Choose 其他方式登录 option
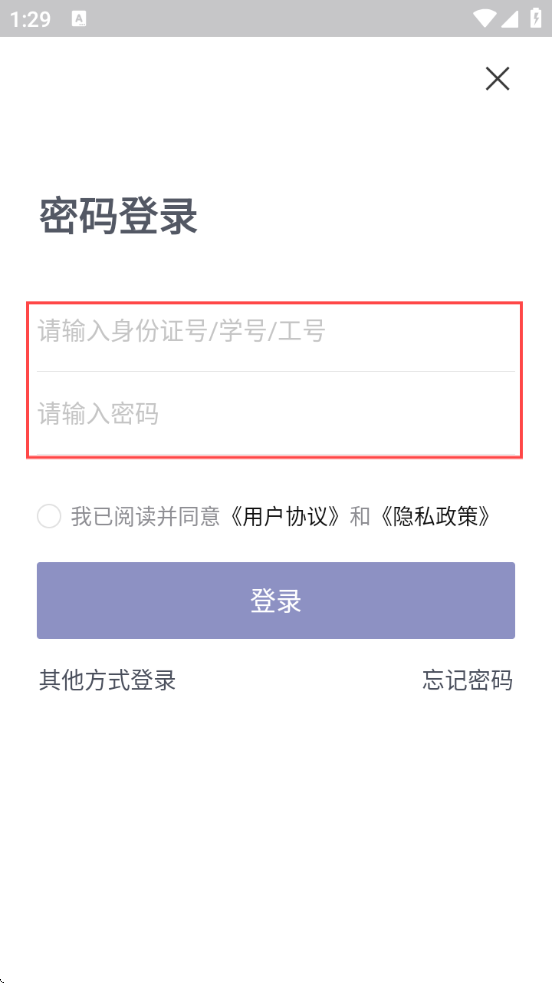 coord(107,680)
